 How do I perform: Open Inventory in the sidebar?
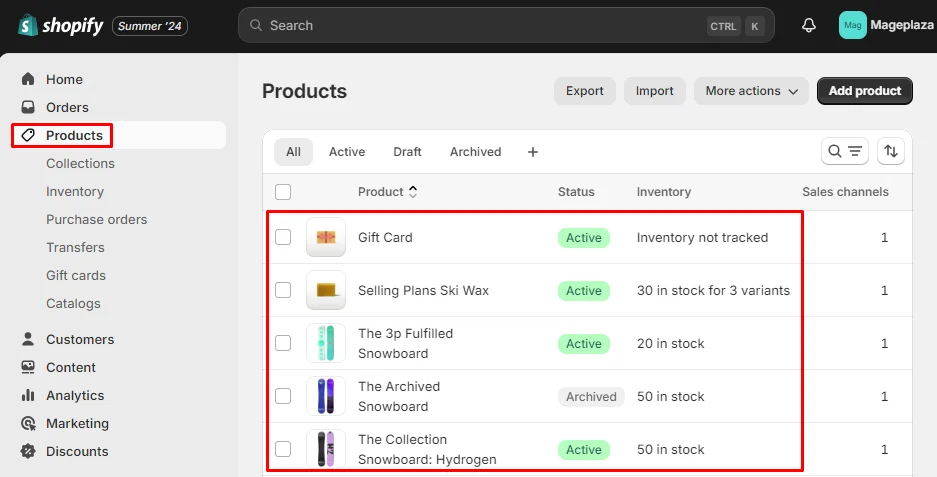[x=75, y=191]
